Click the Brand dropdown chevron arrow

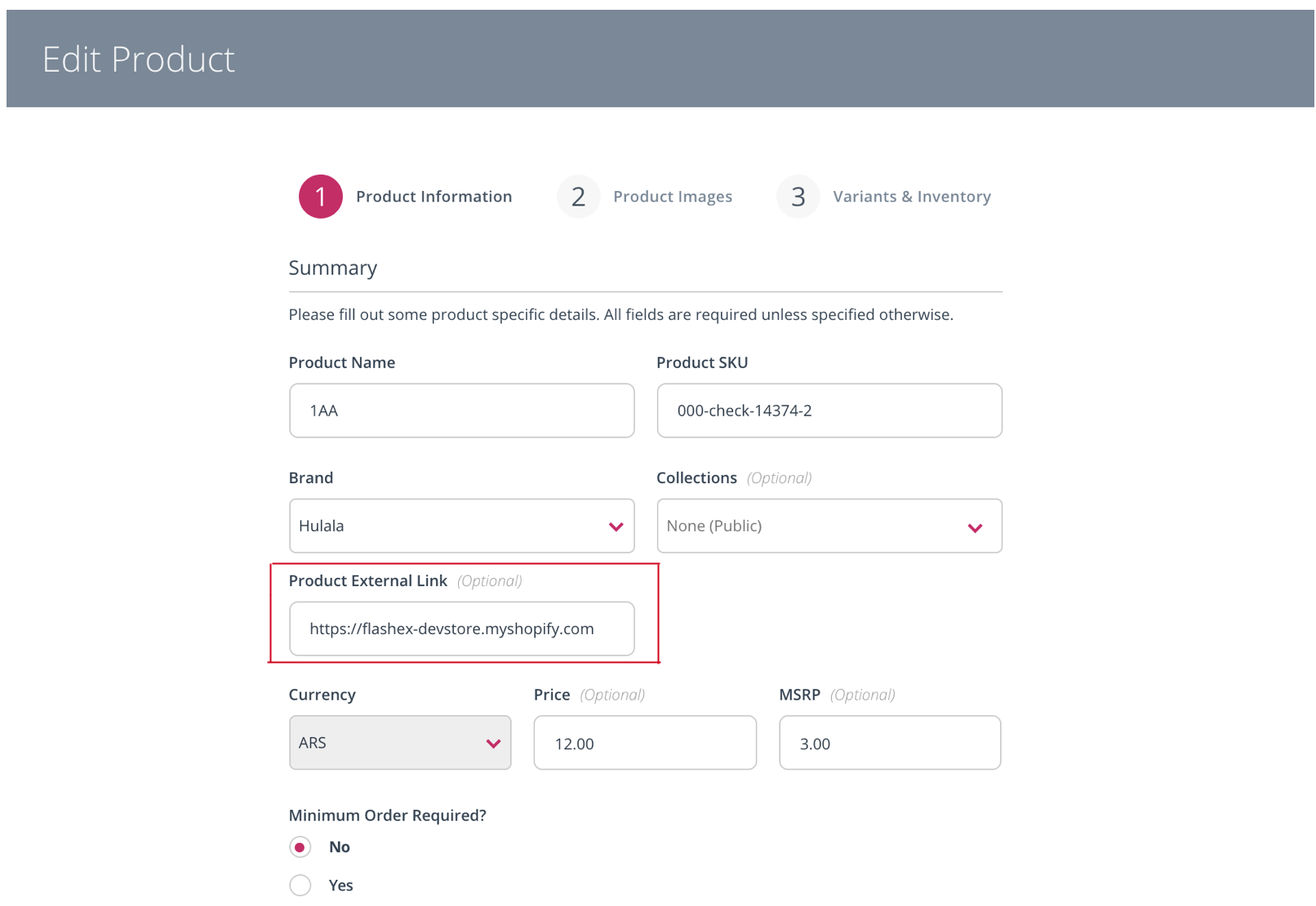click(616, 527)
